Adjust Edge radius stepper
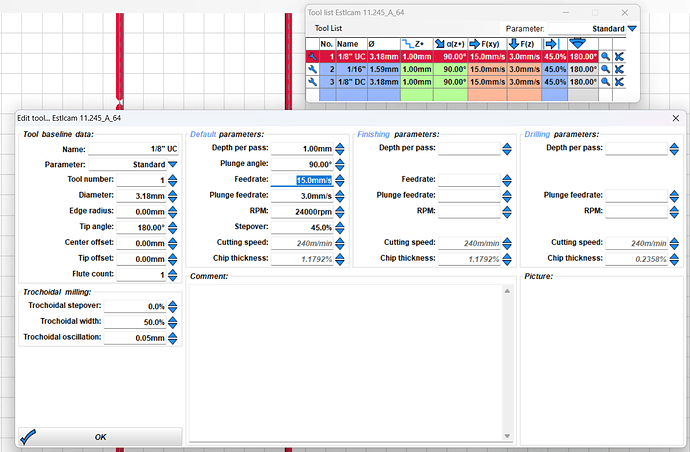Image resolution: width=690 pixels, height=452 pixels. (x=172, y=212)
